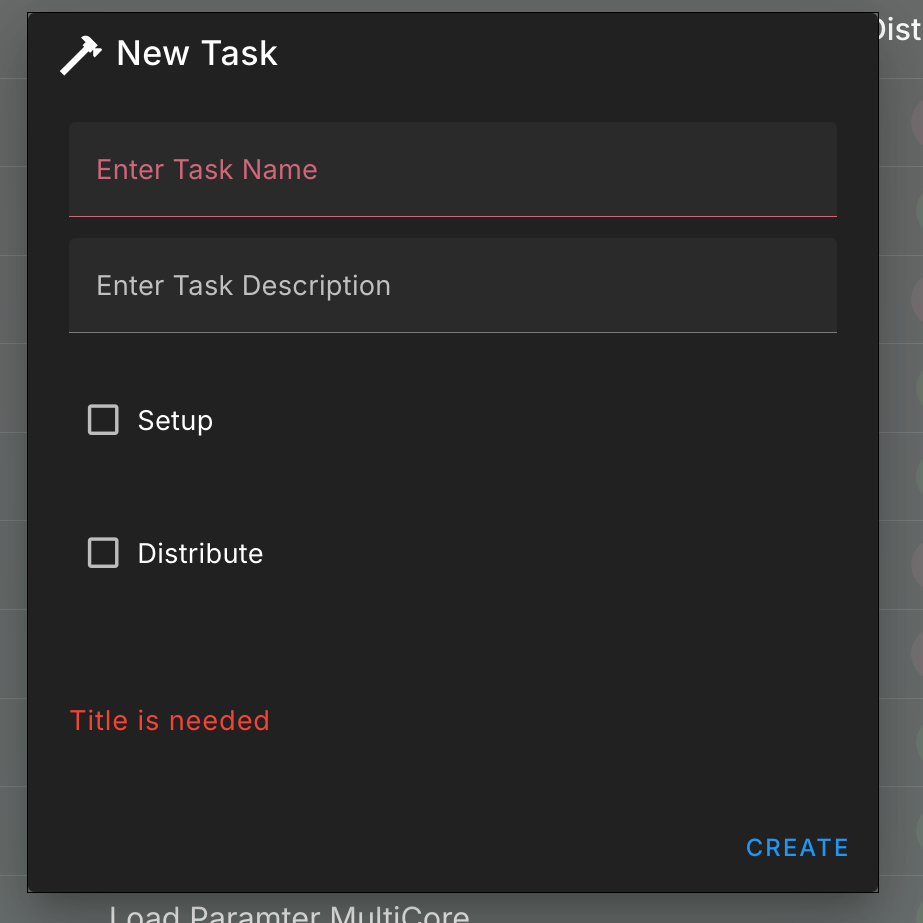
Task: Focus the Enter Task Name field
Action: point(453,170)
